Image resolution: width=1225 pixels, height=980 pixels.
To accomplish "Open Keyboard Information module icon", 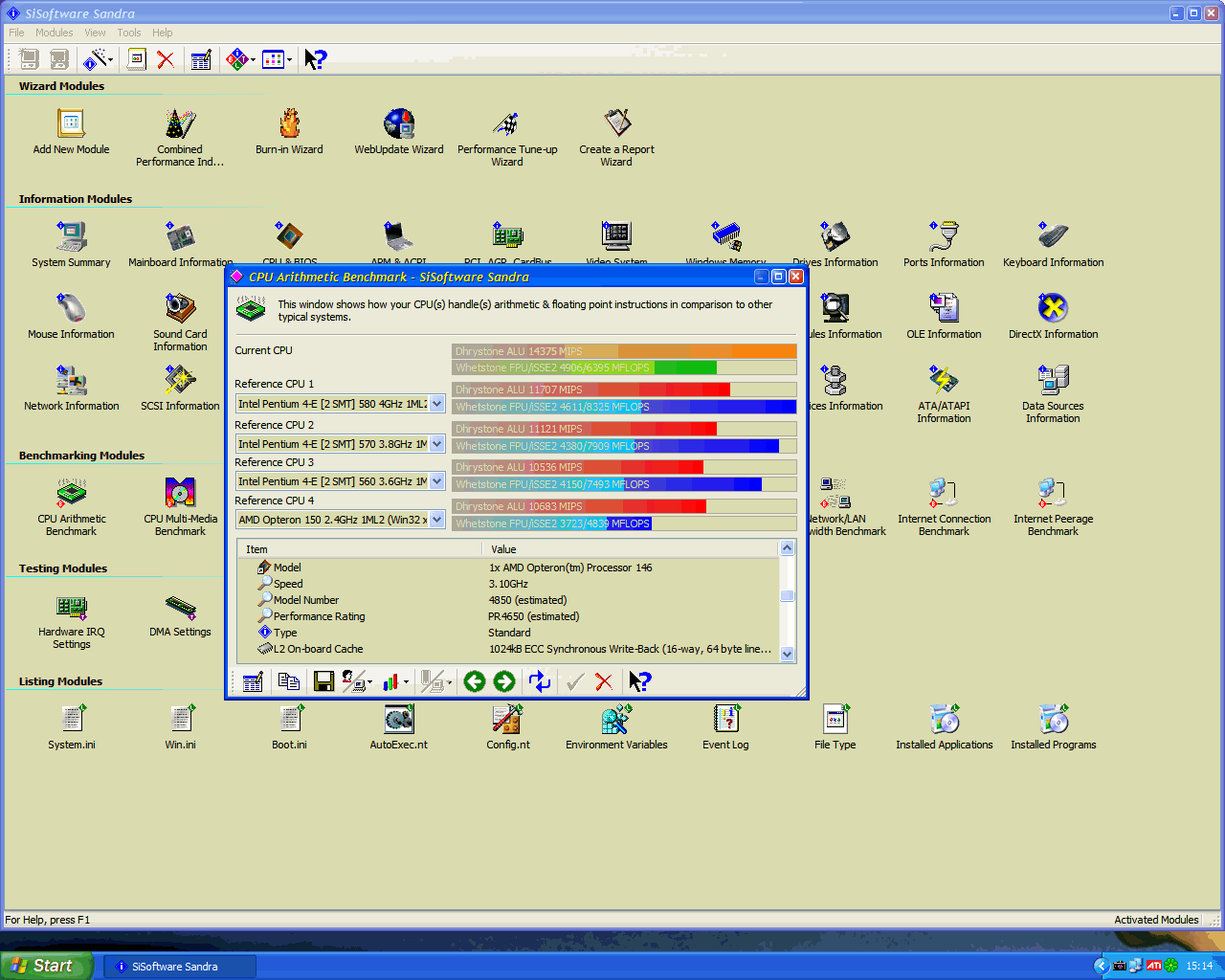I will (x=1053, y=236).
